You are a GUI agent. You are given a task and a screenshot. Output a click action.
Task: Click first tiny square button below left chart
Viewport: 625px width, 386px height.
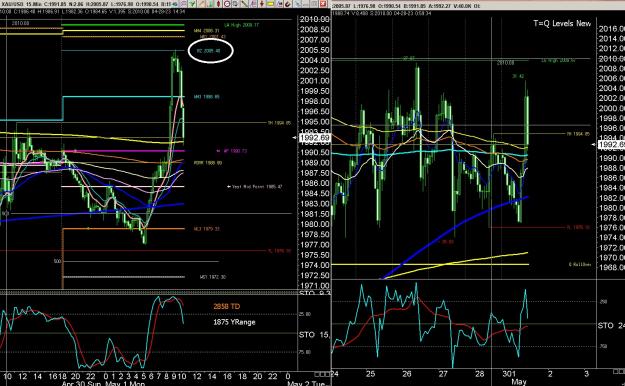pos(316,374)
